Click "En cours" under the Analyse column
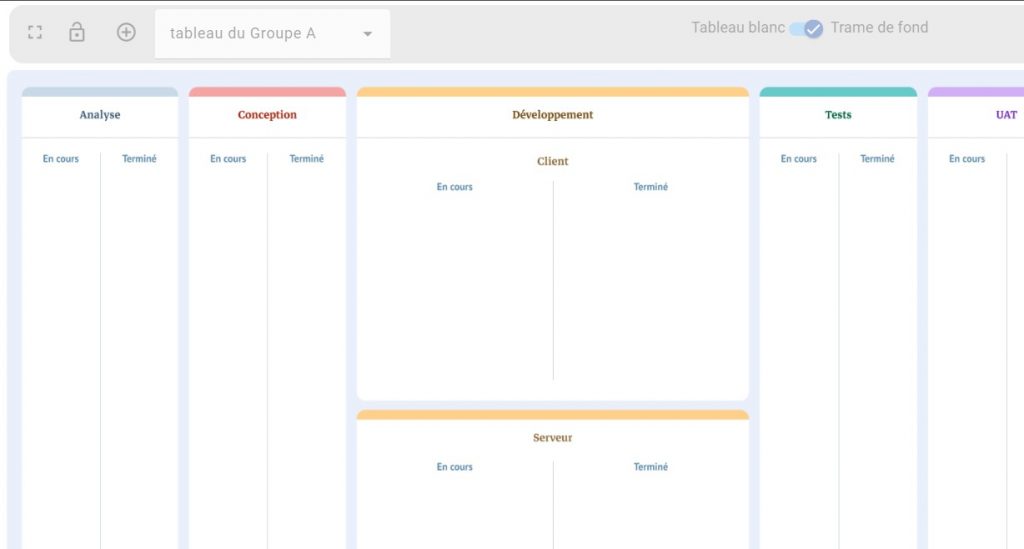This screenshot has height=549, width=1024. [x=61, y=159]
